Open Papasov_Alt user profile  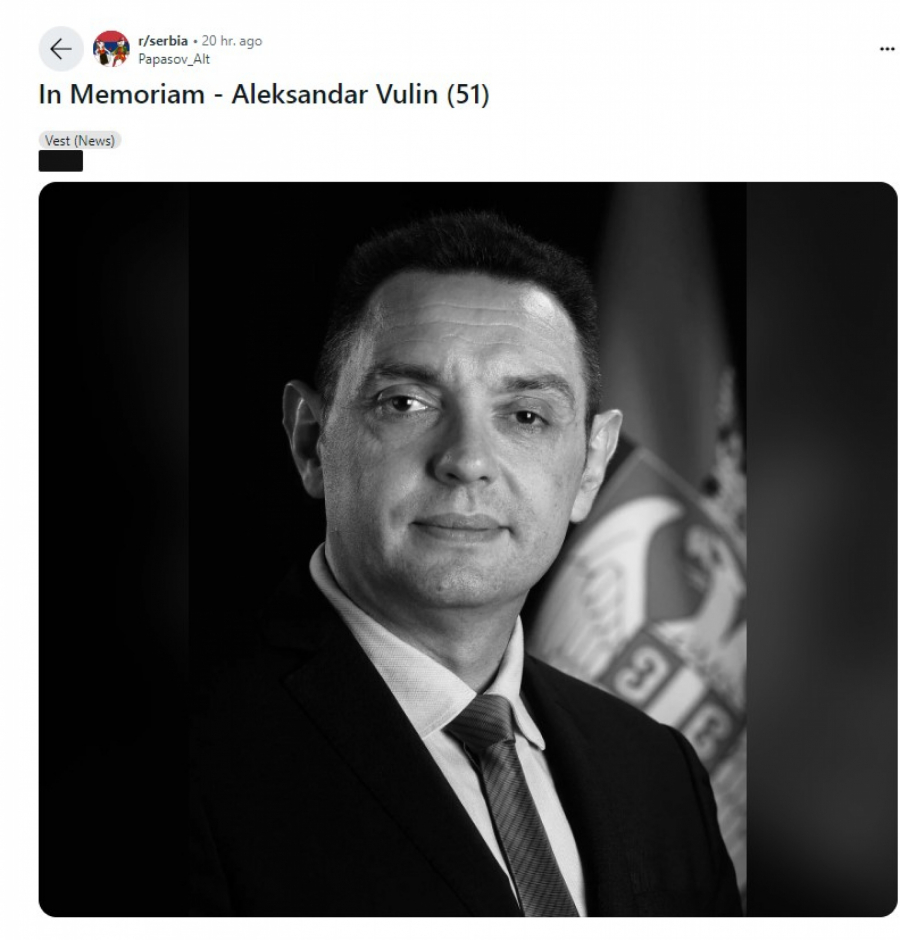pos(174,59)
